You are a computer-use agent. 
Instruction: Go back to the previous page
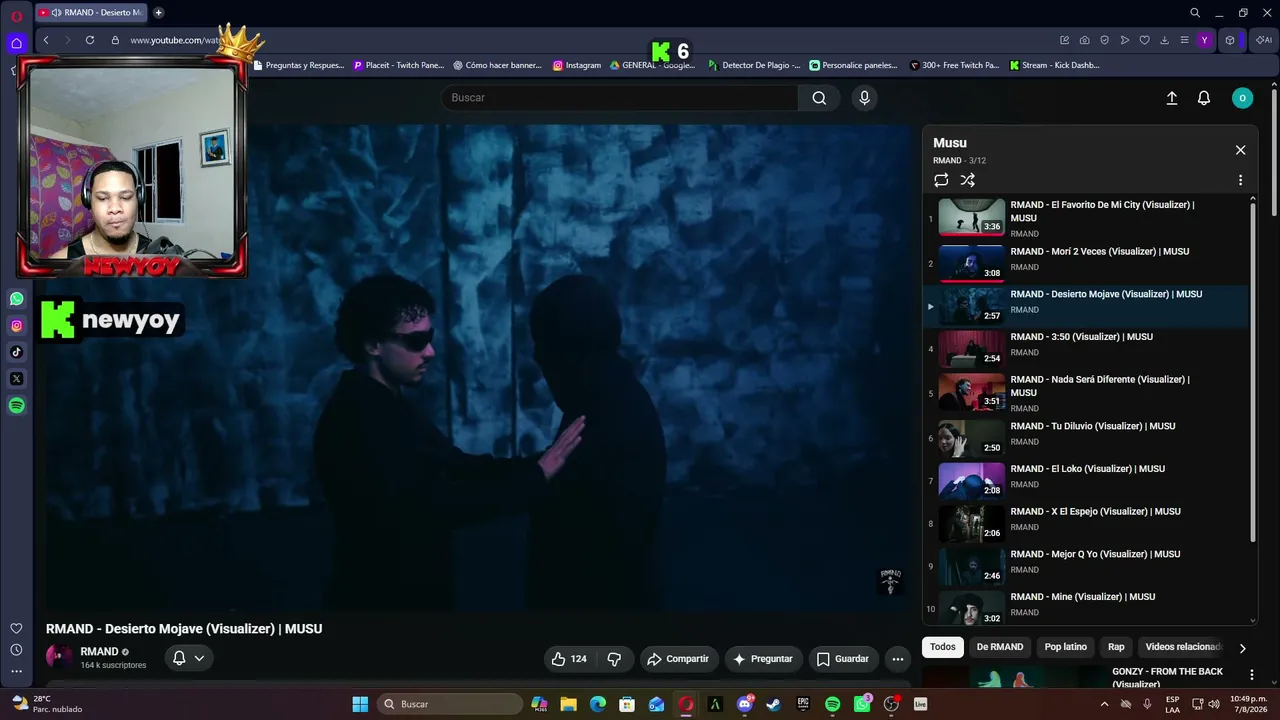coord(46,40)
